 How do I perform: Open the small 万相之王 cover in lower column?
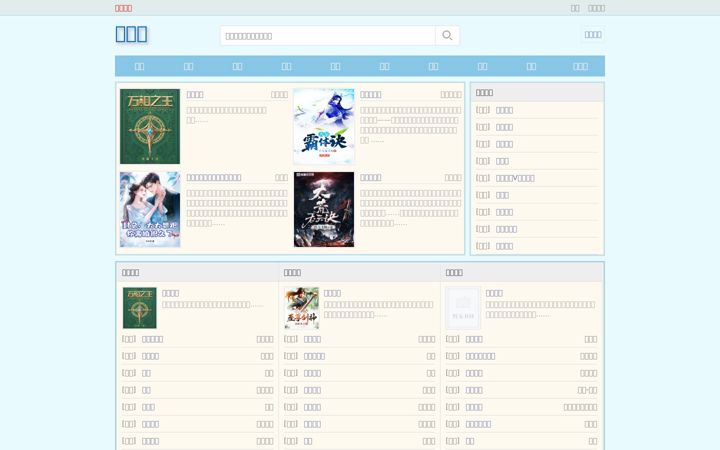click(140, 308)
